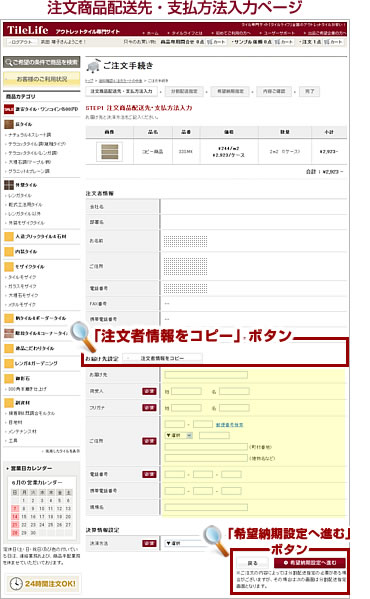Click the 注文者情報をコピー button
The height and width of the screenshot is (599, 370).
(162, 358)
